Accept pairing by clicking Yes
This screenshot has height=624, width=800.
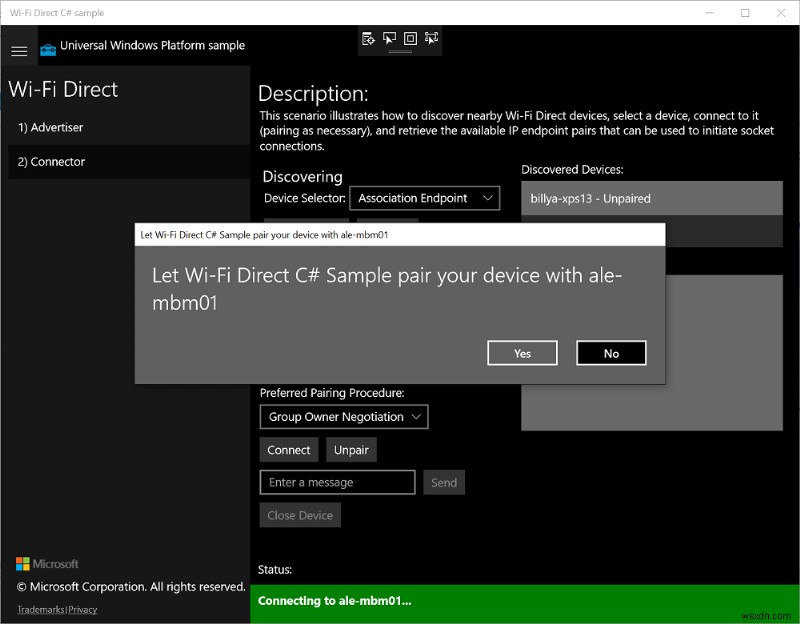click(522, 352)
